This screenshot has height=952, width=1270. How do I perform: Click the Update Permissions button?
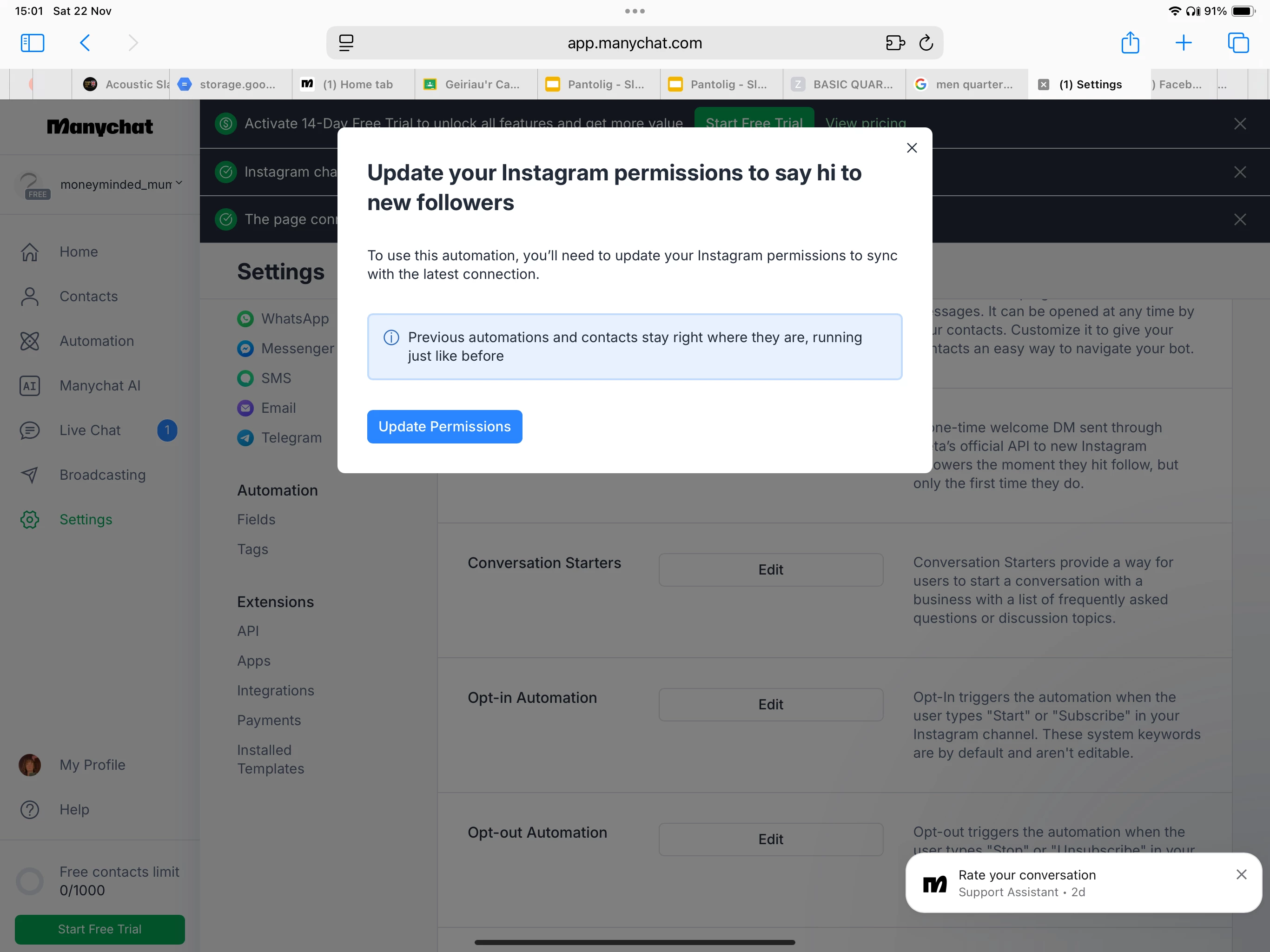[x=444, y=427]
